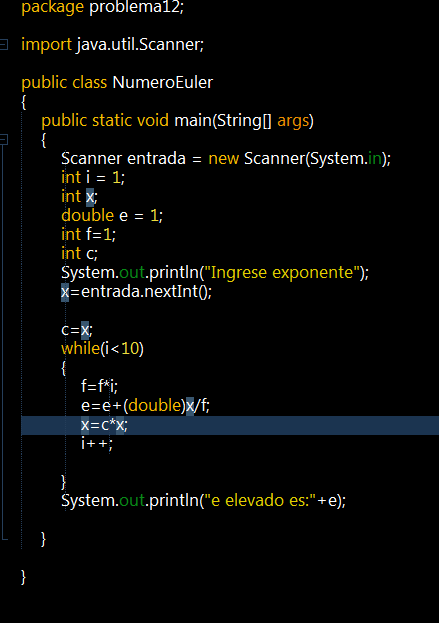
Task: Click the 'x=entrada.nextInt();' line
Action: [137, 292]
